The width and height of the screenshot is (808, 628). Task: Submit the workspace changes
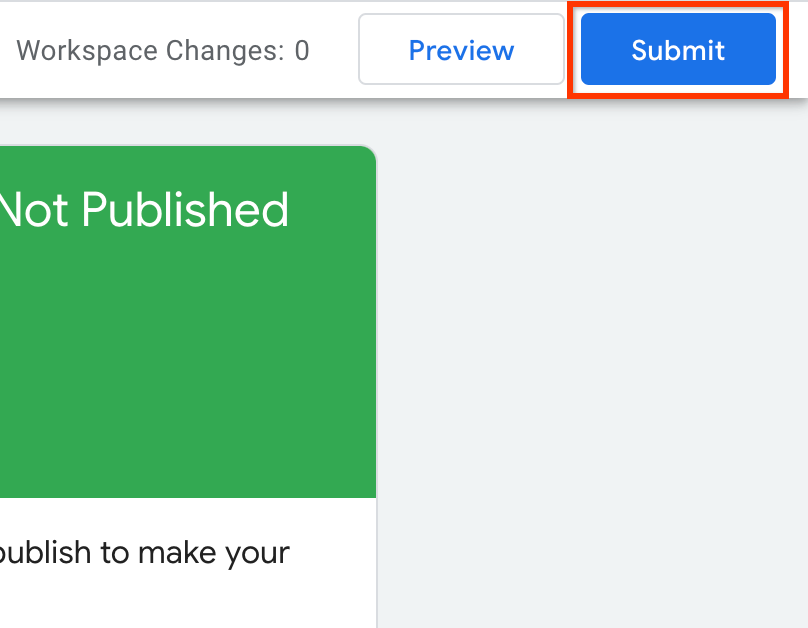coord(678,50)
